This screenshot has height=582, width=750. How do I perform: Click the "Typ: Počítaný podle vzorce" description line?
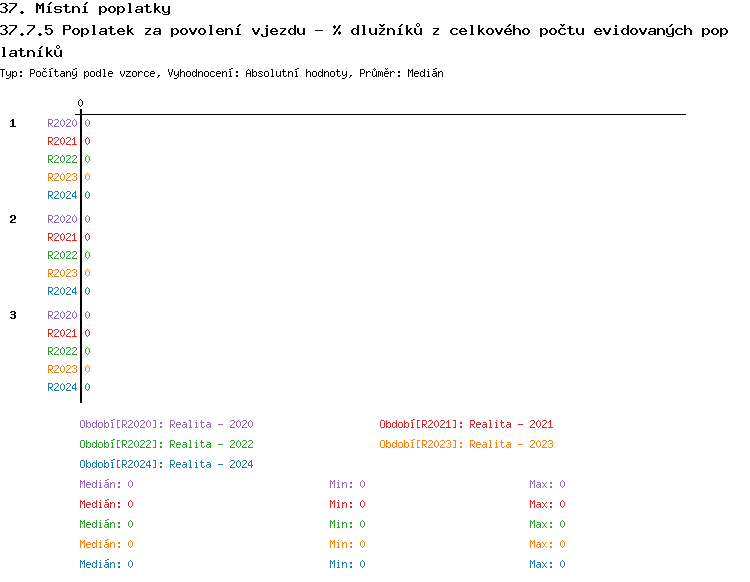pyautogui.click(x=222, y=74)
